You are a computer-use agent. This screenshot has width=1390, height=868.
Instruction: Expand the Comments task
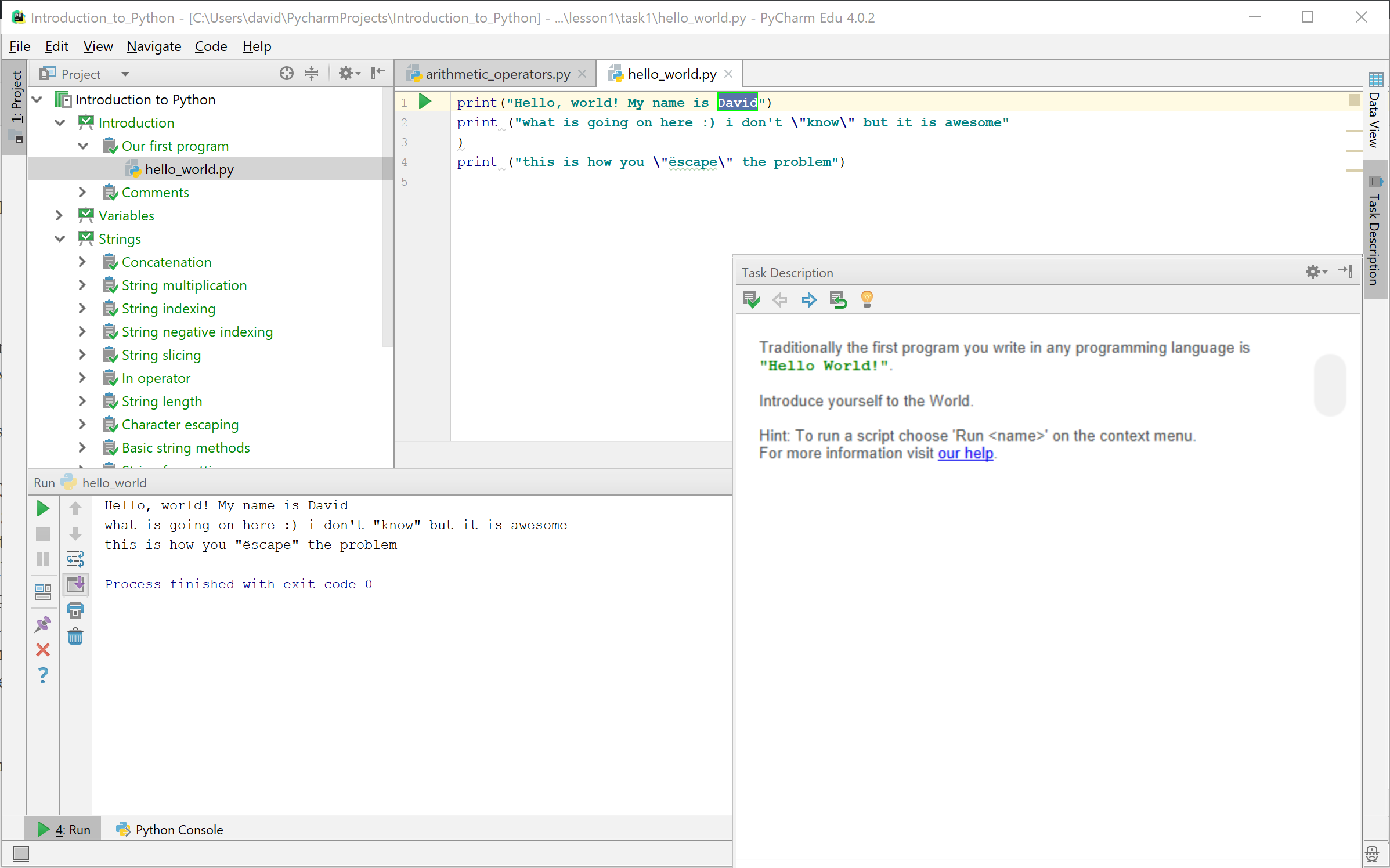82,193
